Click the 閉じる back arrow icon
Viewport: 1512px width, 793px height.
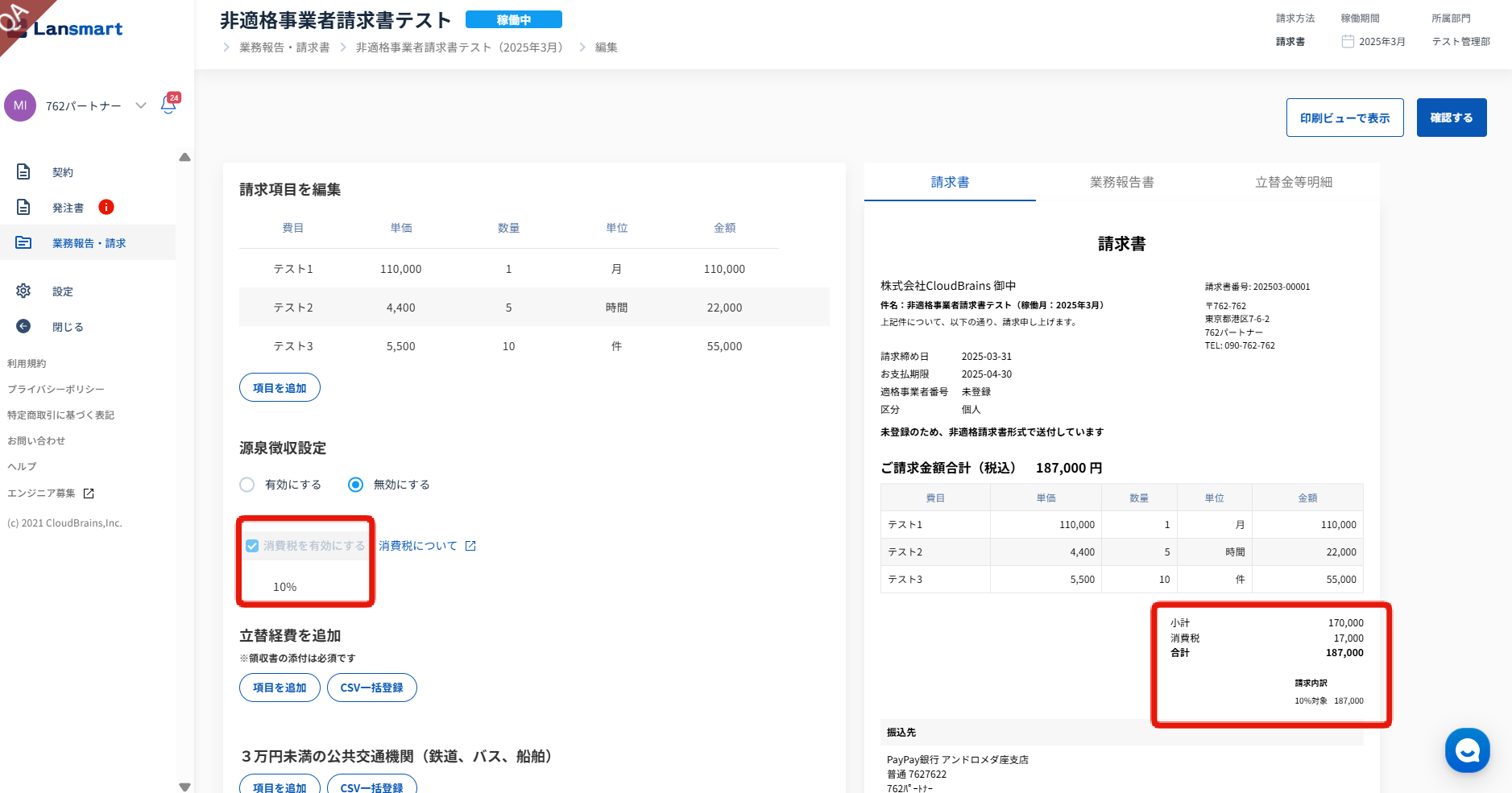click(x=23, y=326)
